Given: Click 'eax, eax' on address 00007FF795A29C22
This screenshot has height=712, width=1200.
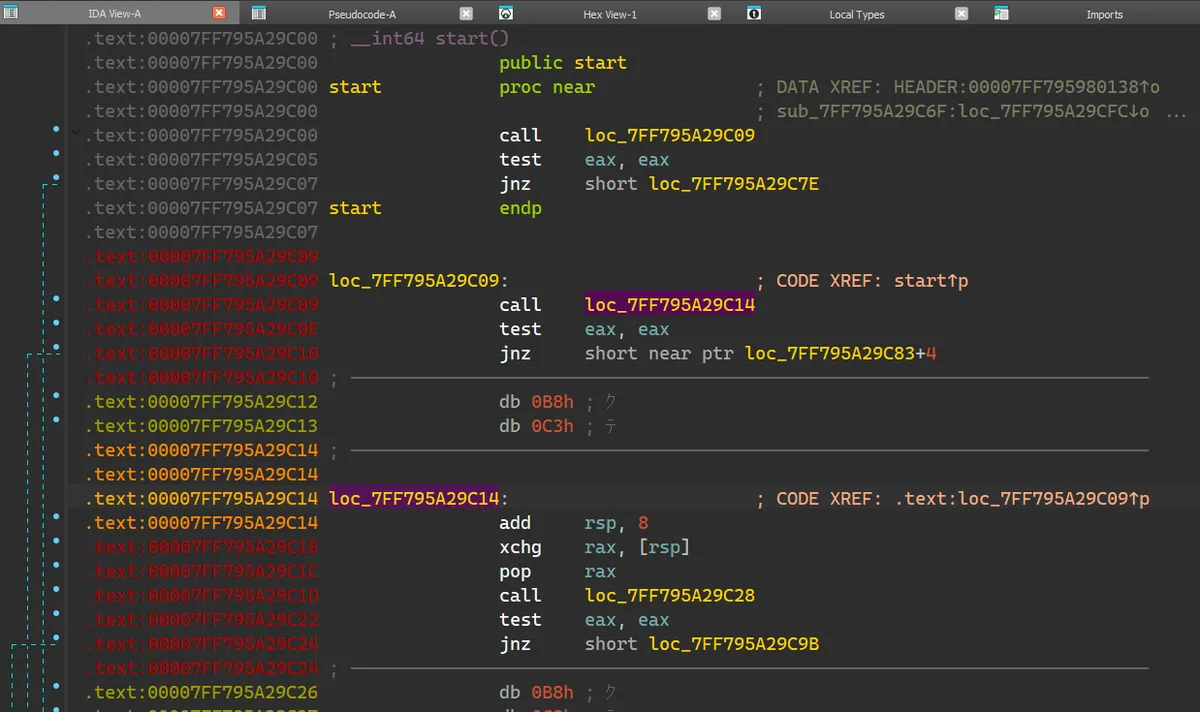Looking at the screenshot, I should (627, 620).
